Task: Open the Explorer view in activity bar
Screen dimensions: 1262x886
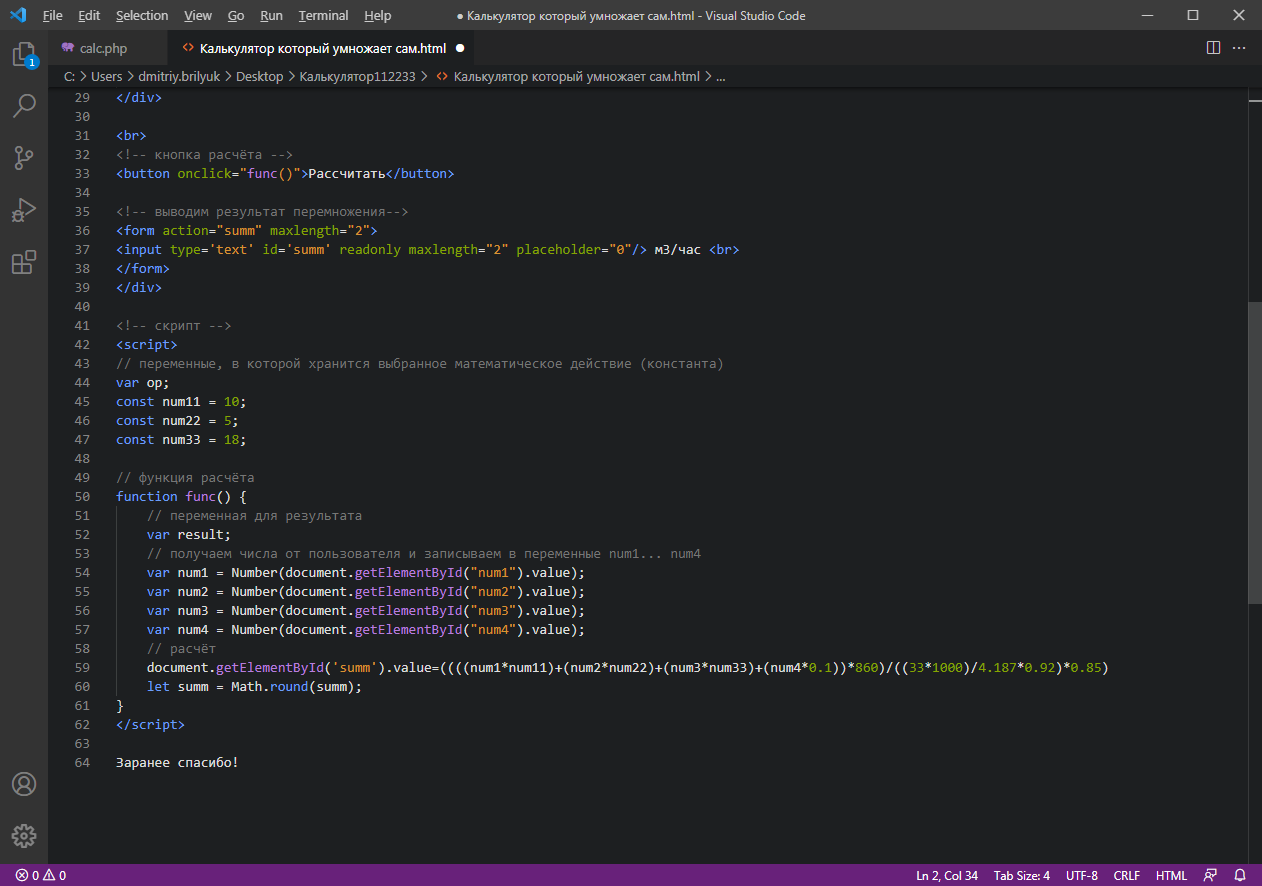Action: tap(24, 54)
